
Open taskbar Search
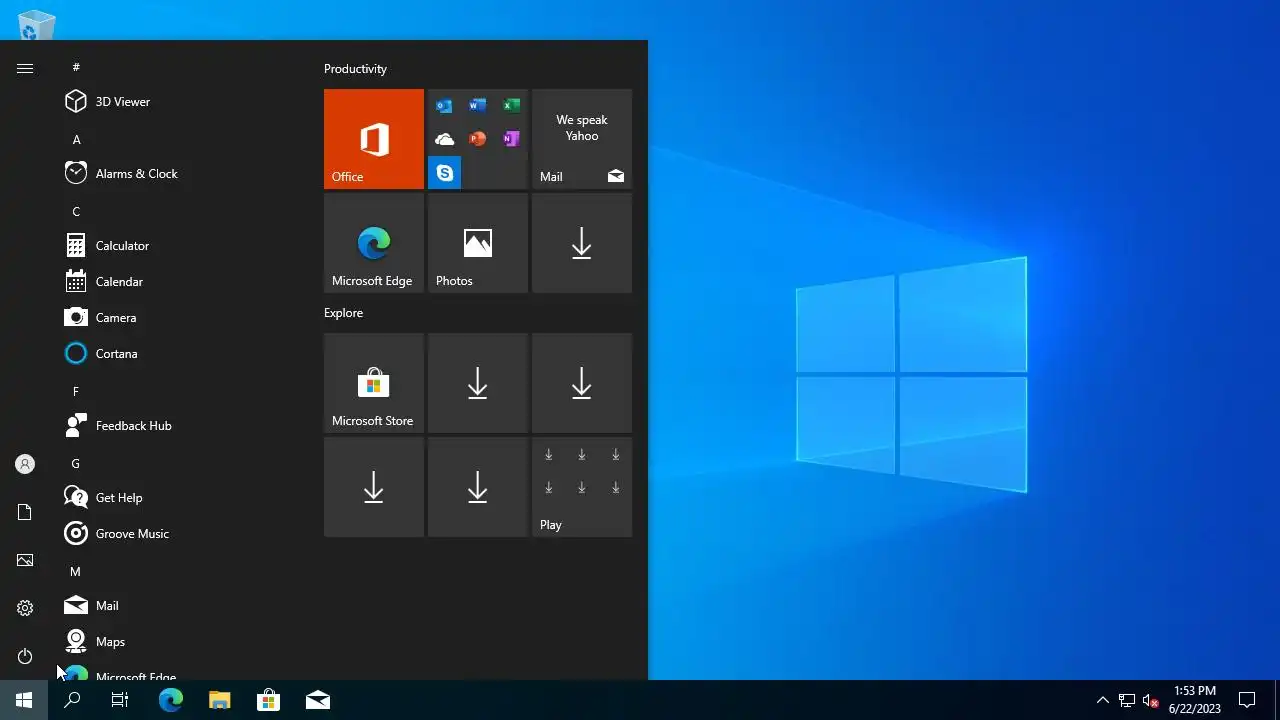pos(72,700)
